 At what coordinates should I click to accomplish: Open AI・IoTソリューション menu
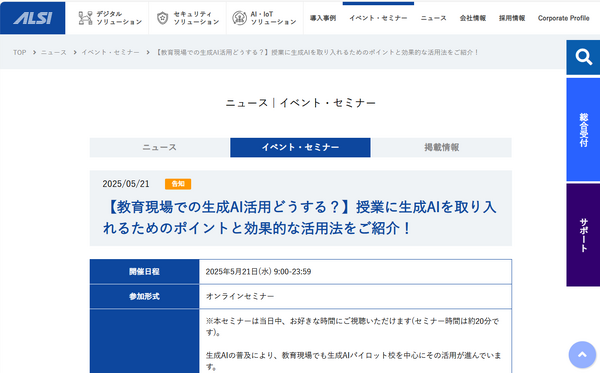265,18
